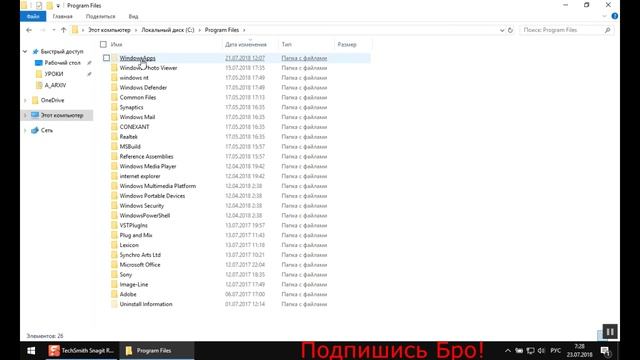Screen dimensions: 640x360
Task: Select the Synchro Arts Ltd folder
Action: 140,255
